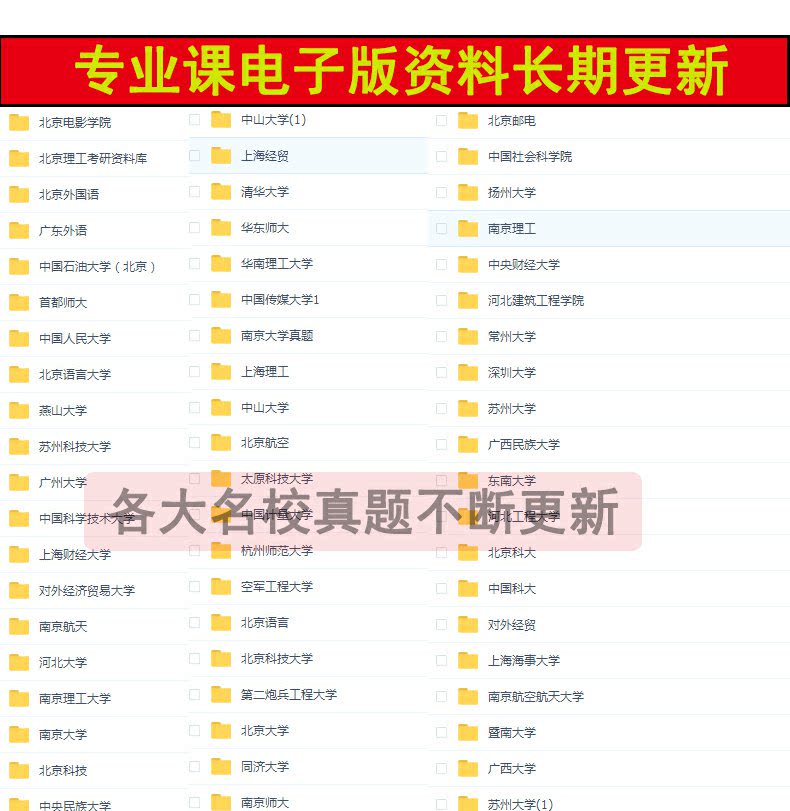The image size is (790, 811).
Task: Click the 南京大学 folder name
Action: [x=63, y=734]
